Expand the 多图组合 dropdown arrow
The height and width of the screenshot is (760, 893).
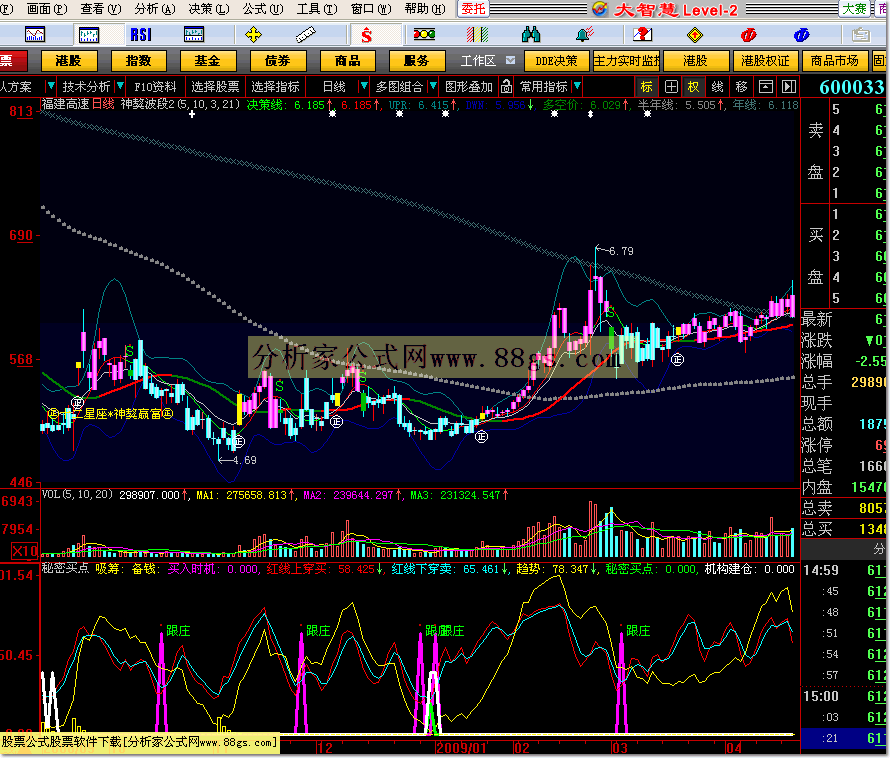coord(433,86)
